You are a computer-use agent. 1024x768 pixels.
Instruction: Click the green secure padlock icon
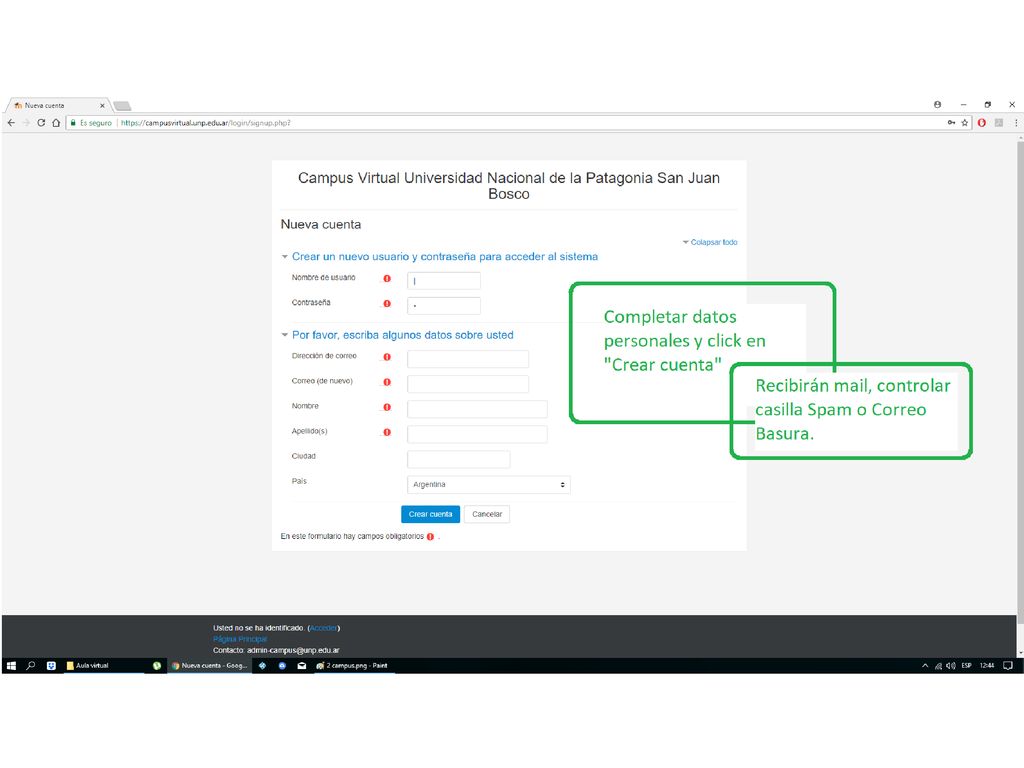tap(73, 123)
